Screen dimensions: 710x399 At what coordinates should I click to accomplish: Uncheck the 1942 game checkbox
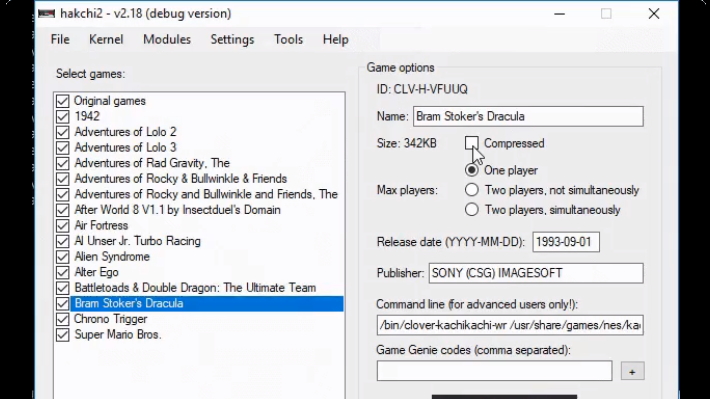(62, 116)
